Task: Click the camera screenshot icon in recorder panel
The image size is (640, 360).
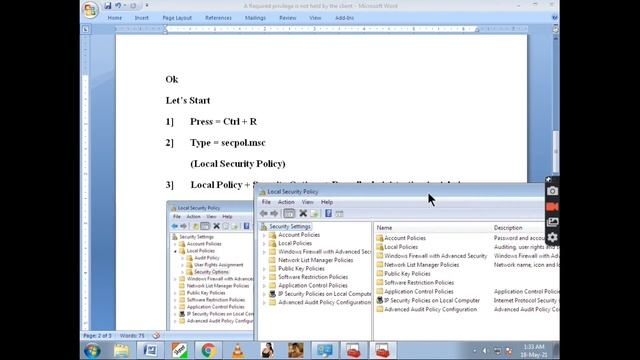Action: tap(552, 191)
